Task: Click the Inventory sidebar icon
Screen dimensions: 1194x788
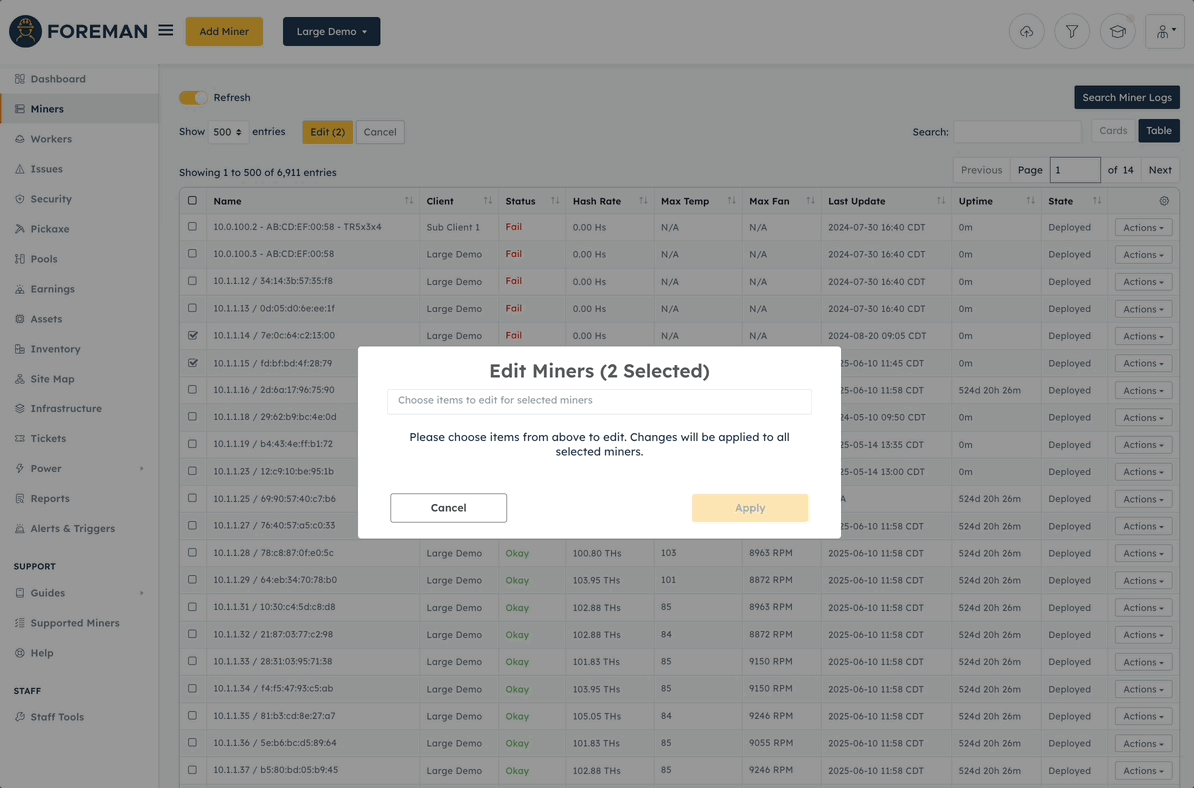Action: [x=20, y=349]
